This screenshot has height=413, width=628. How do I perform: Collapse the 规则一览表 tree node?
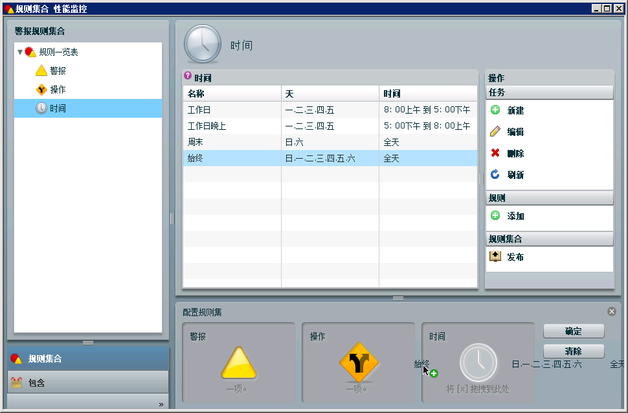point(20,52)
